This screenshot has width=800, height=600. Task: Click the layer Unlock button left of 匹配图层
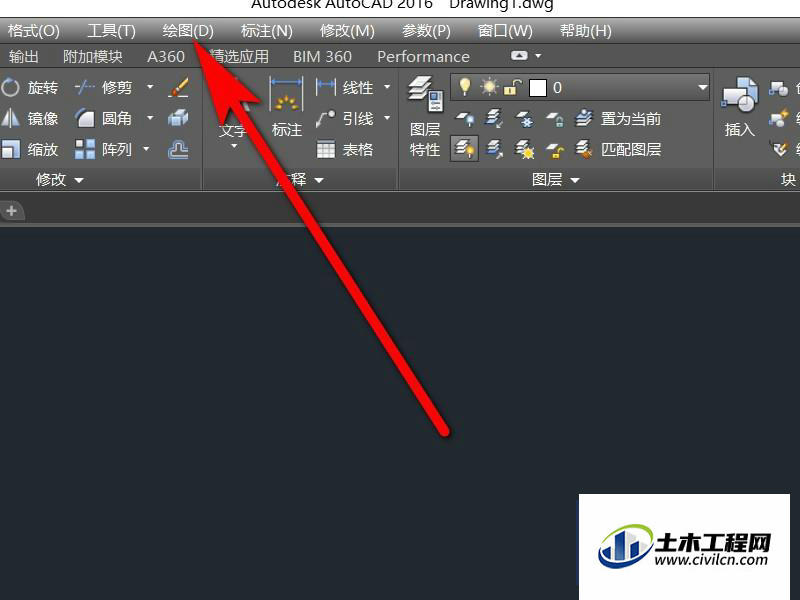pyautogui.click(x=555, y=149)
